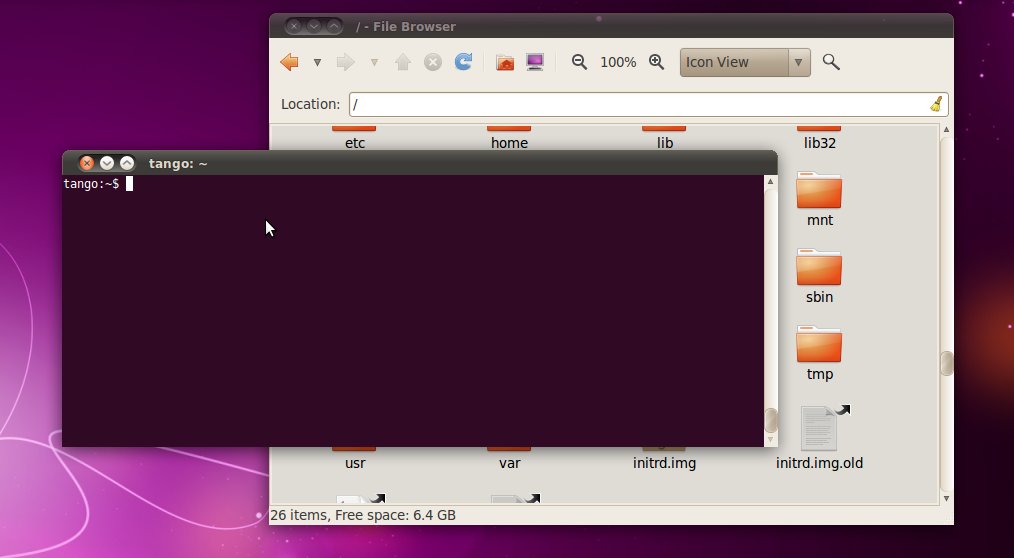This screenshot has height=558, width=1014.
Task: Click the terminal scrollbar handle
Action: (770, 420)
